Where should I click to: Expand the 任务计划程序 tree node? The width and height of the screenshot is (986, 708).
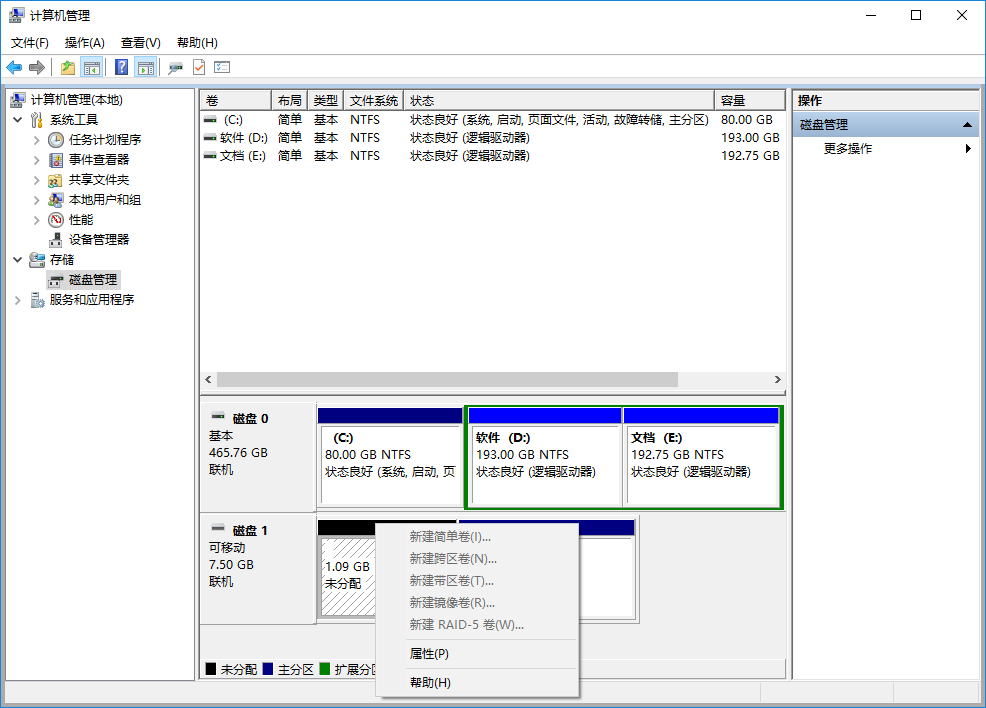point(37,140)
